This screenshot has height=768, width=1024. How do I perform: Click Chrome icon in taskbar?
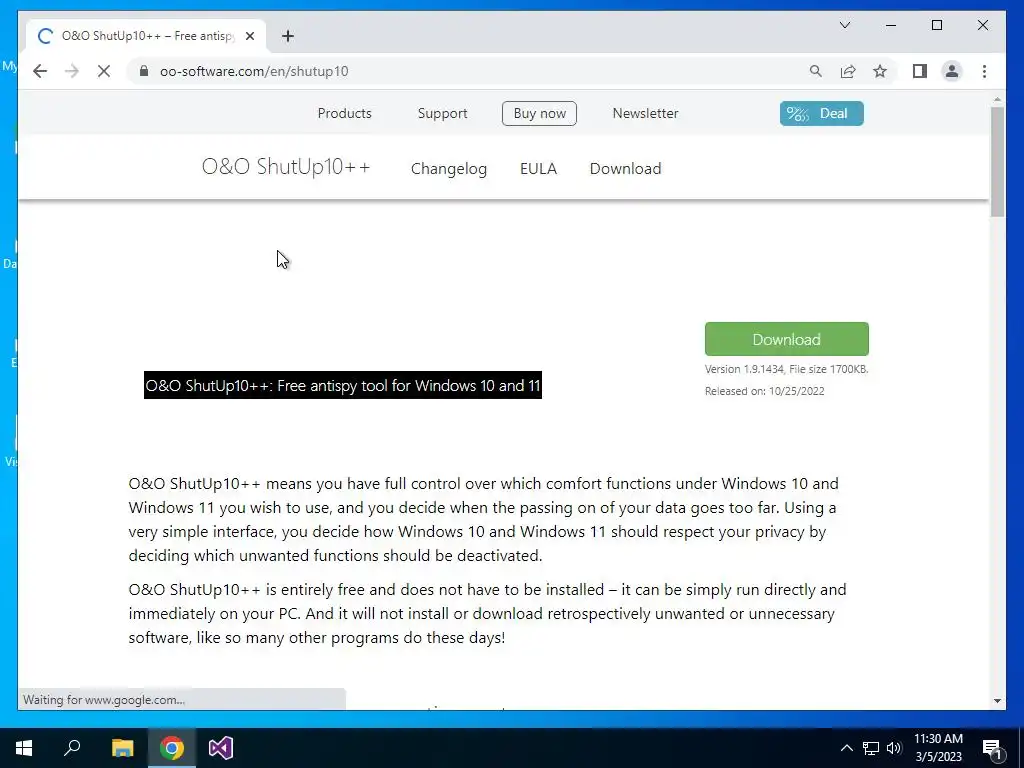172,748
